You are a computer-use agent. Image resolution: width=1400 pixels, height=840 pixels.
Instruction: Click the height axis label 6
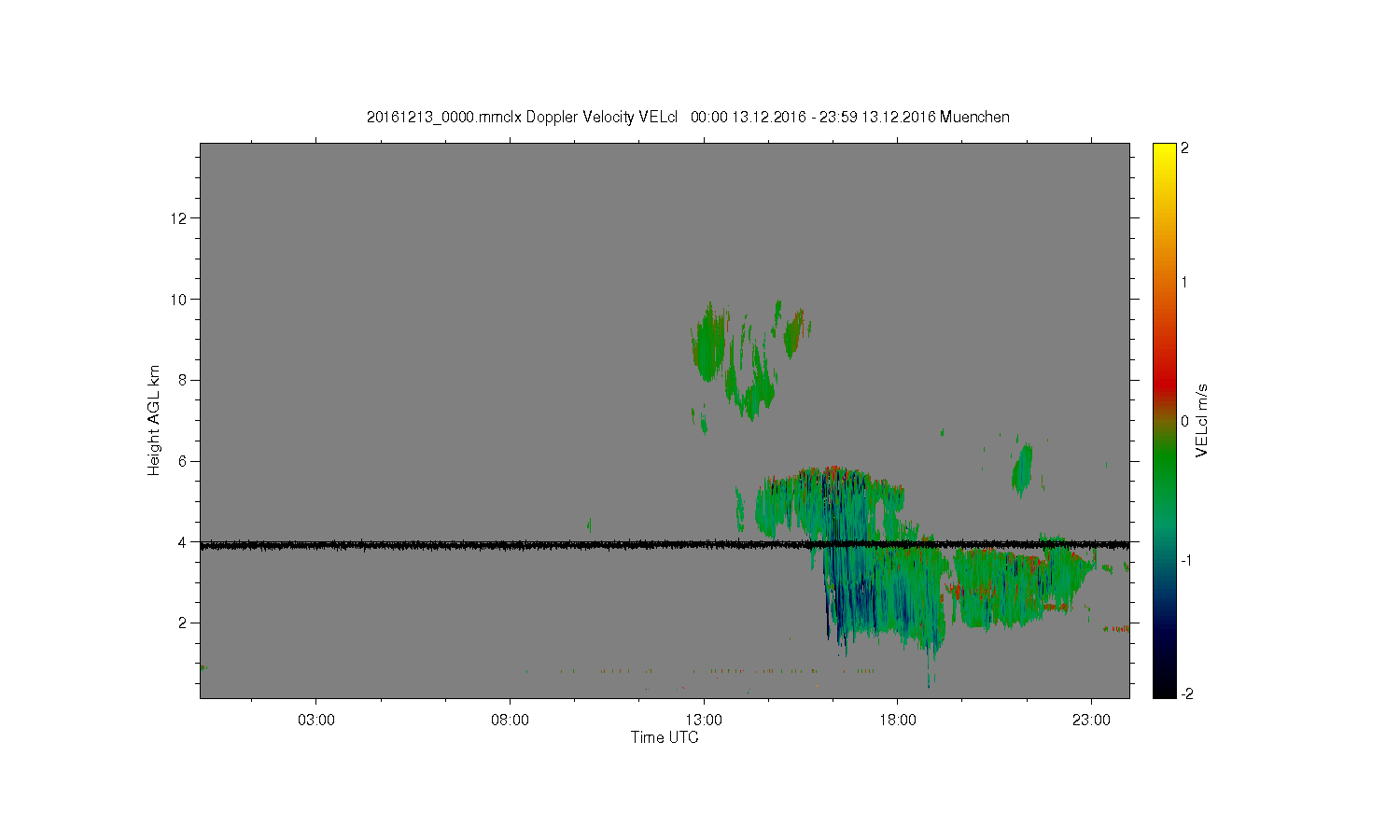tap(184, 461)
